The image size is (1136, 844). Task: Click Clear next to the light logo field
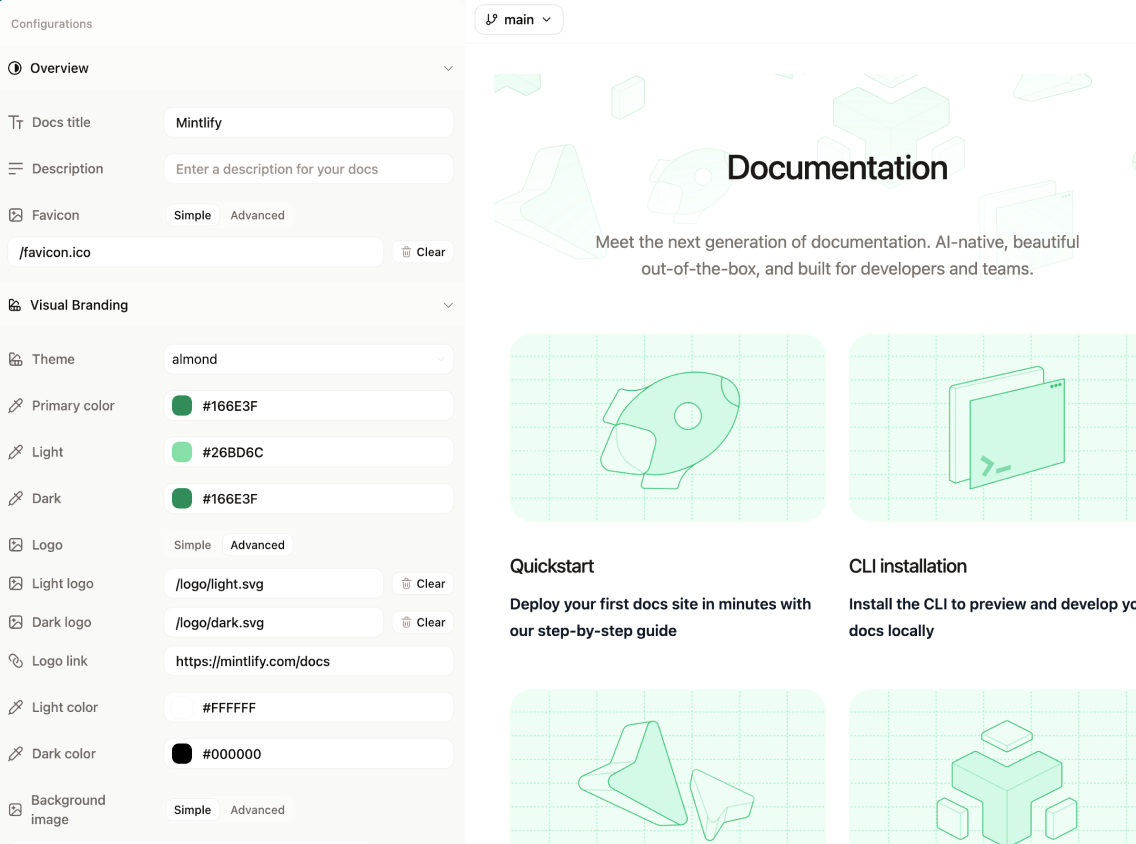click(x=422, y=583)
